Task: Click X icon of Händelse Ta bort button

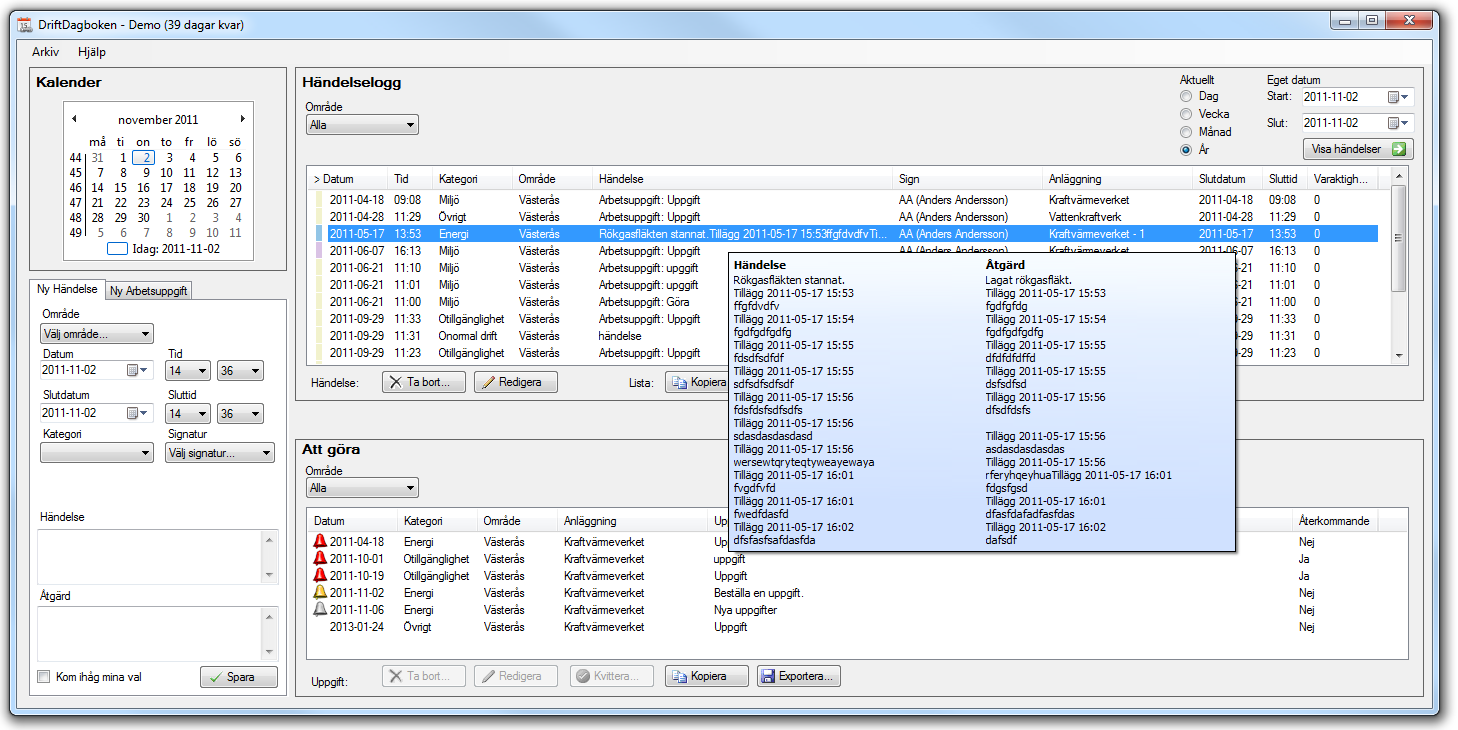Action: [396, 382]
